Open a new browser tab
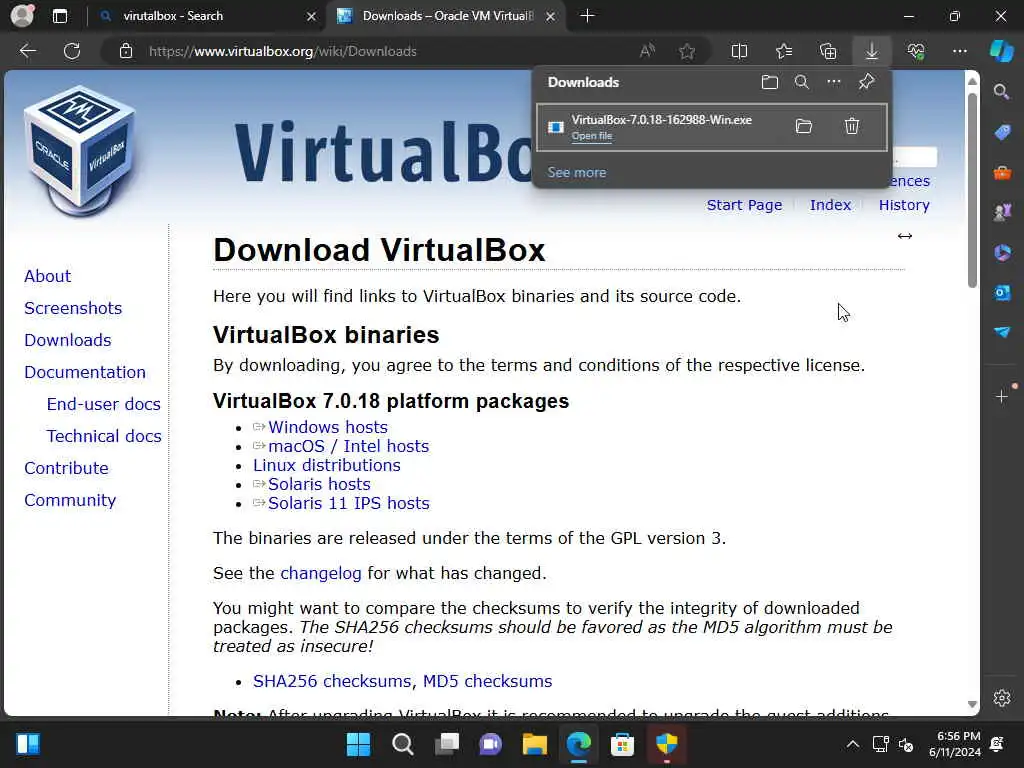 pyautogui.click(x=587, y=16)
